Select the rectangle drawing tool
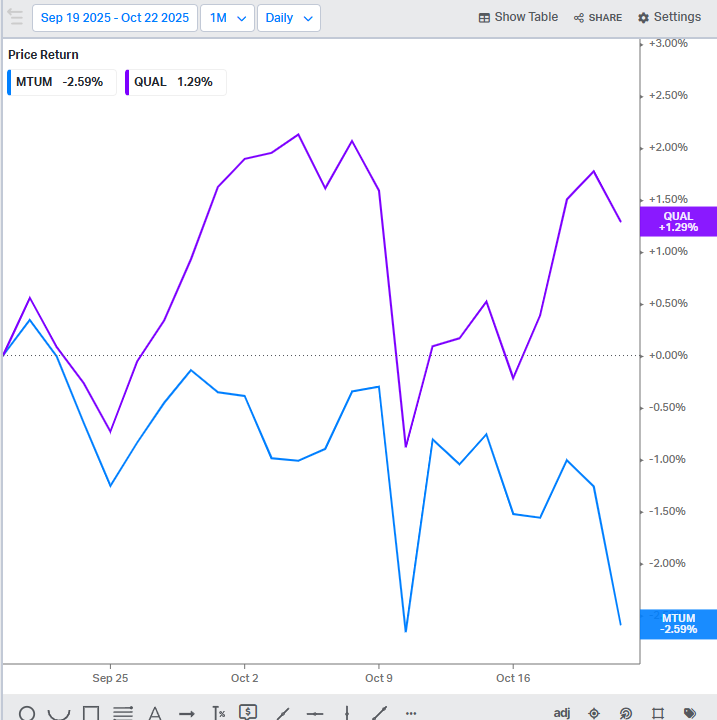 point(91,714)
